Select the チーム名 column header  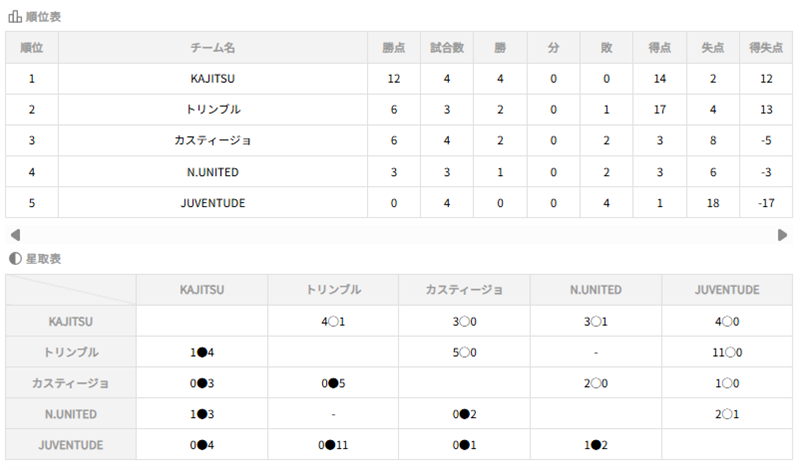coord(212,47)
